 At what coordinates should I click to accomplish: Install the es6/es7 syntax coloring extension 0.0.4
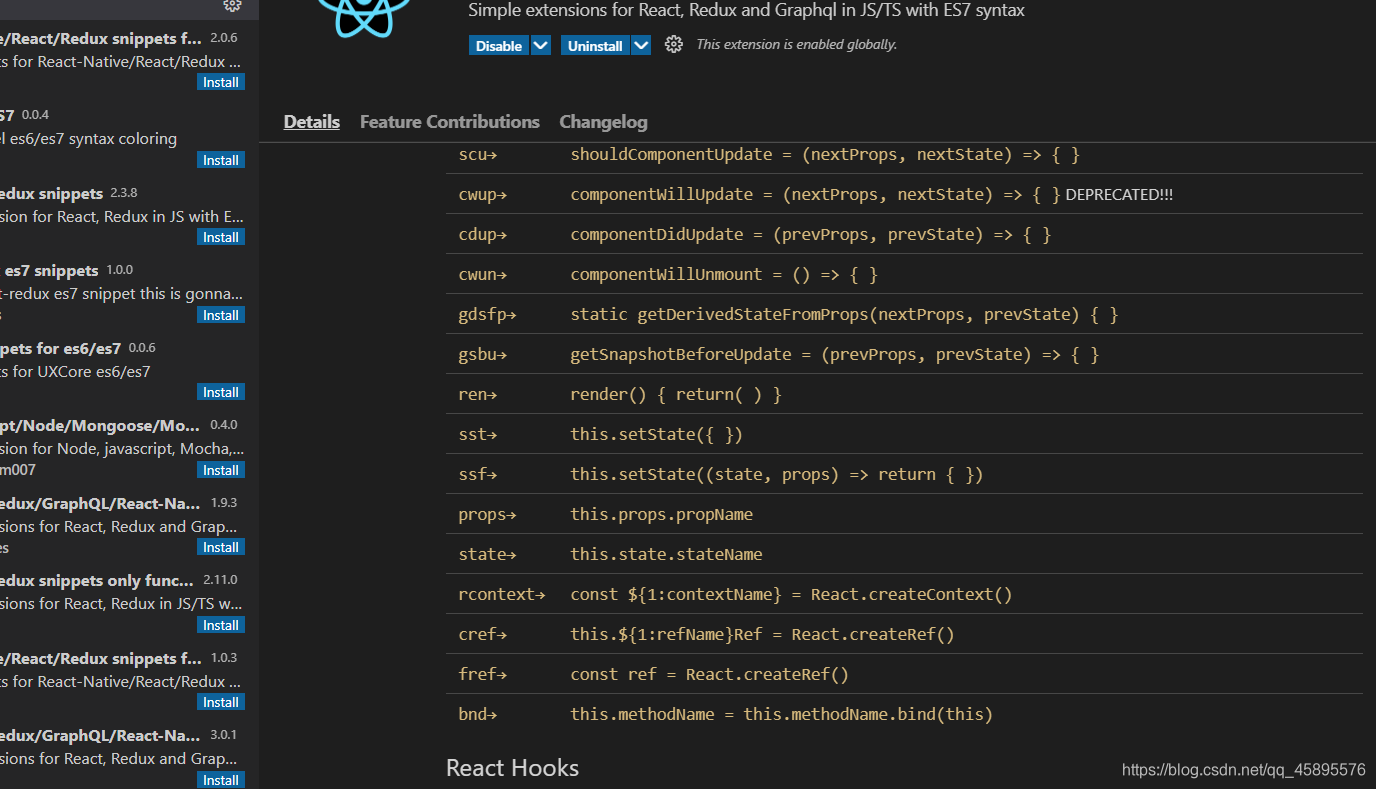point(221,160)
